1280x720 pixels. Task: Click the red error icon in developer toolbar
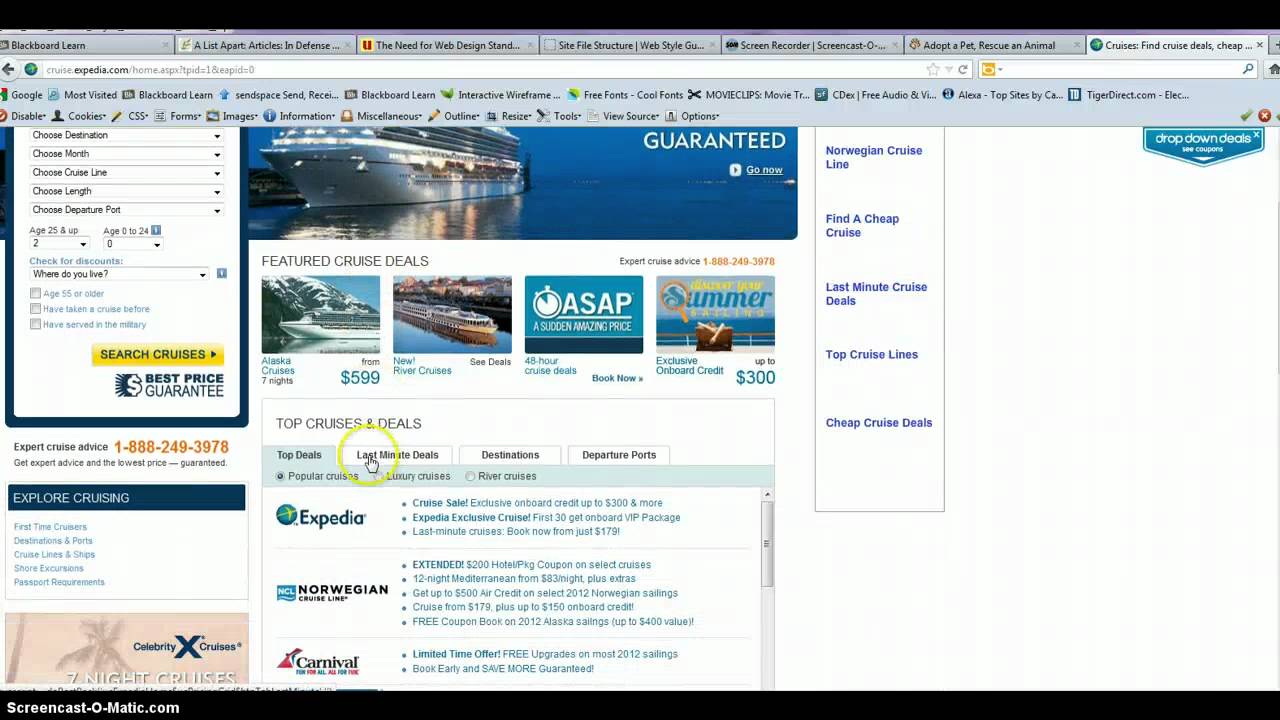tap(1265, 116)
